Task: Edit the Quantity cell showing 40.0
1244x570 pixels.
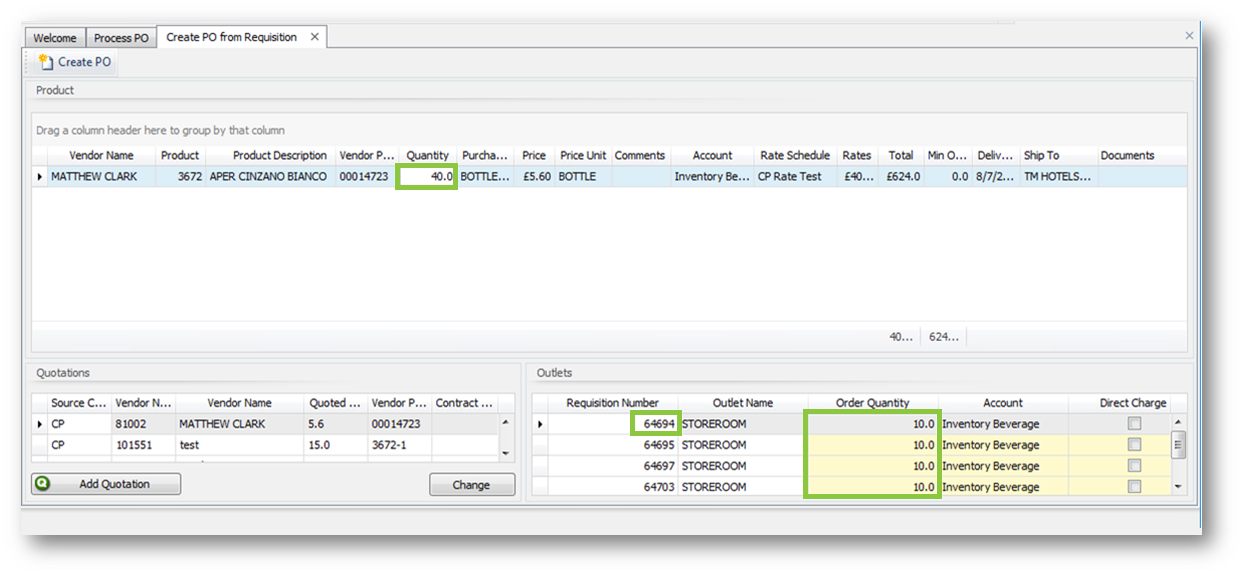Action: 428,177
